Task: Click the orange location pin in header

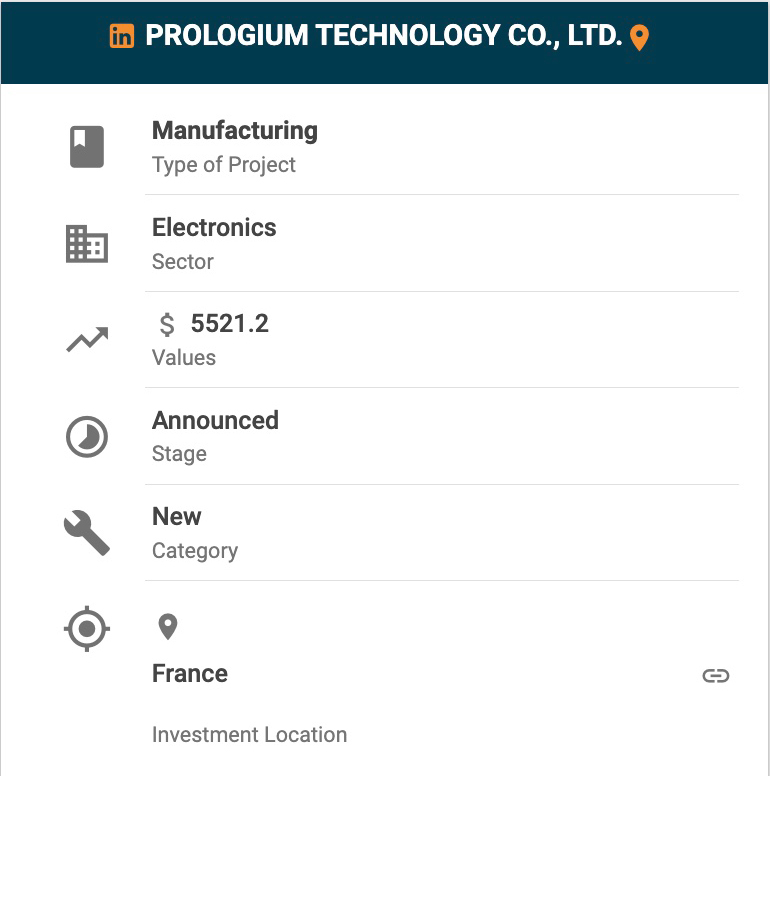Action: point(640,38)
